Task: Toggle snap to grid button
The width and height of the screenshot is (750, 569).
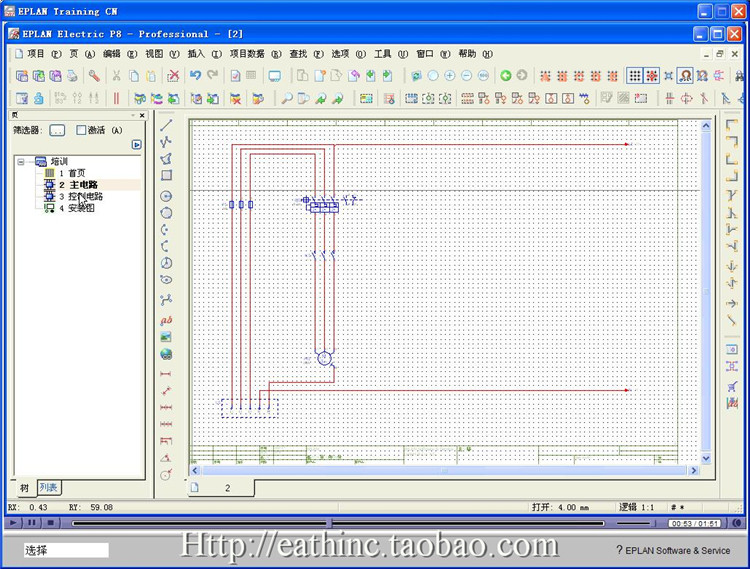Action: pos(651,76)
